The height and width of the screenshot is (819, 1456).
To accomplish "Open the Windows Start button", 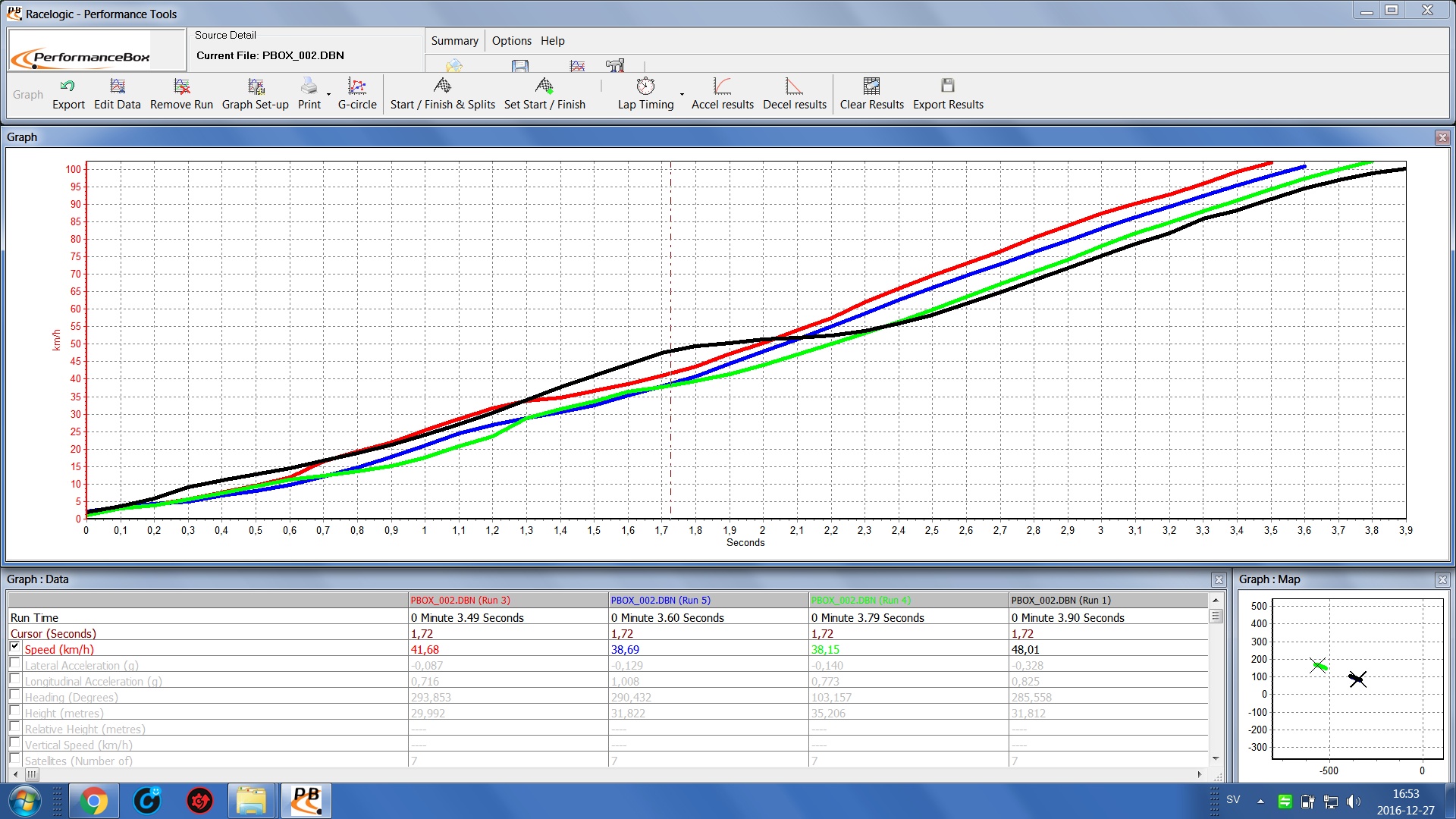I will (24, 801).
